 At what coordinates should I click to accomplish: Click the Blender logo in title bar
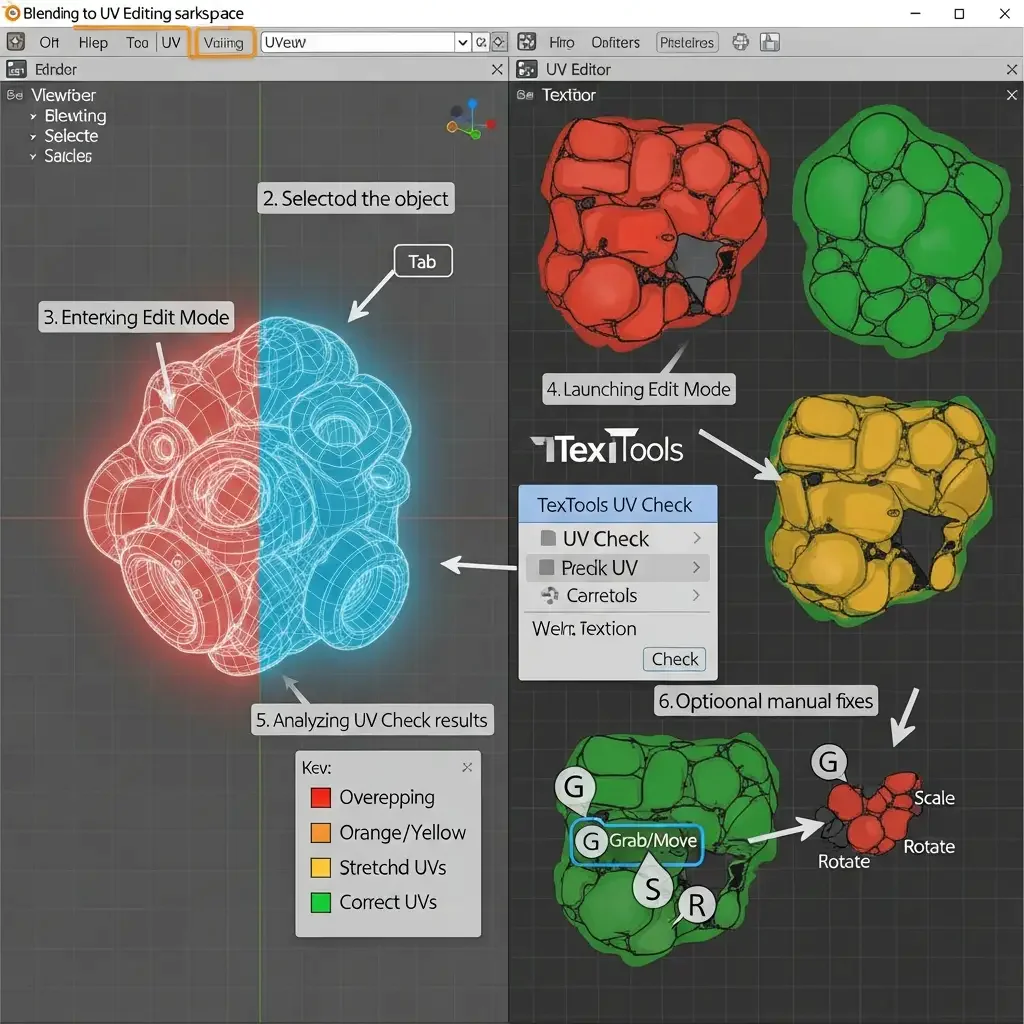click(x=12, y=13)
